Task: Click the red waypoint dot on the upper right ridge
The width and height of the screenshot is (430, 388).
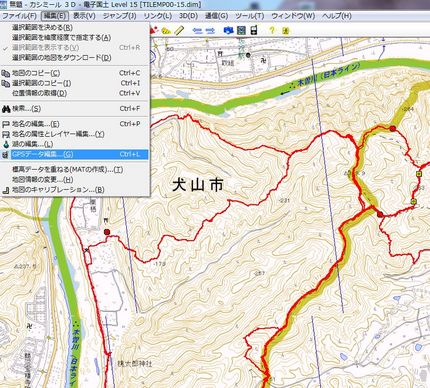Action: click(393, 128)
